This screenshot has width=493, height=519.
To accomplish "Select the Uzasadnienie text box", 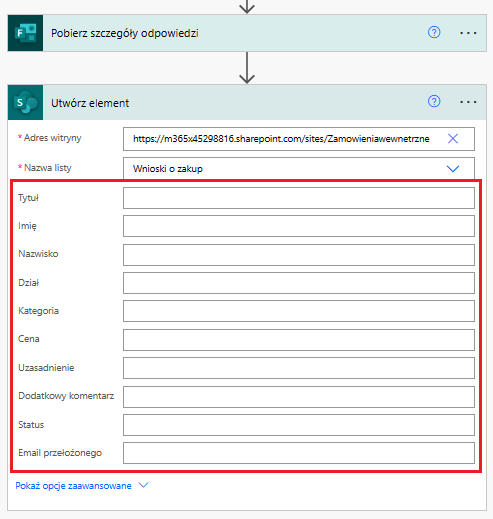I will coord(299,368).
